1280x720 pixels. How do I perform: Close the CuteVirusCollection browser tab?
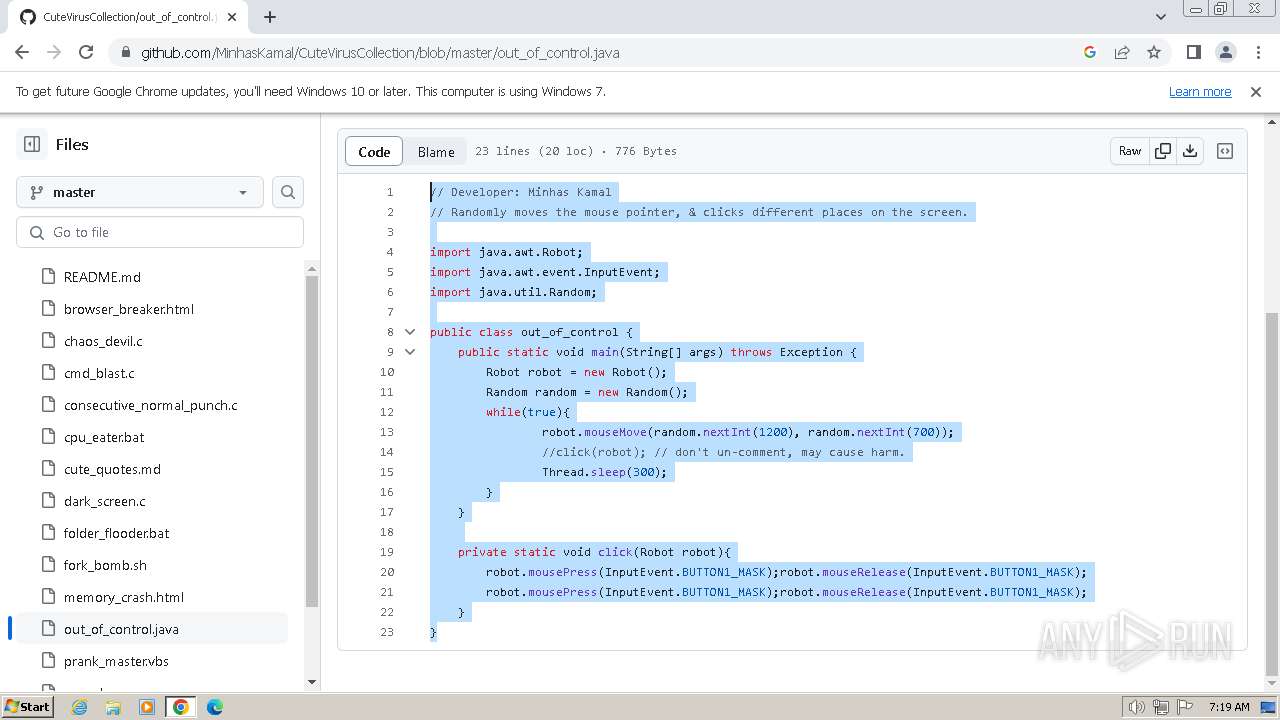point(233,17)
